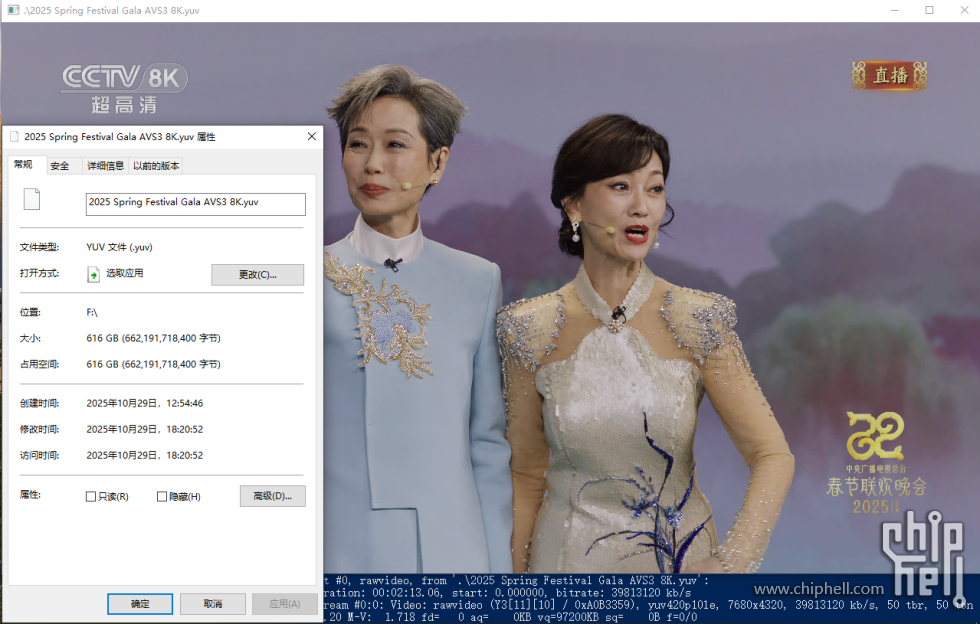The height and width of the screenshot is (624, 980).
Task: Enable the 隐藏(H) hidden checkbox
Action: [x=161, y=496]
